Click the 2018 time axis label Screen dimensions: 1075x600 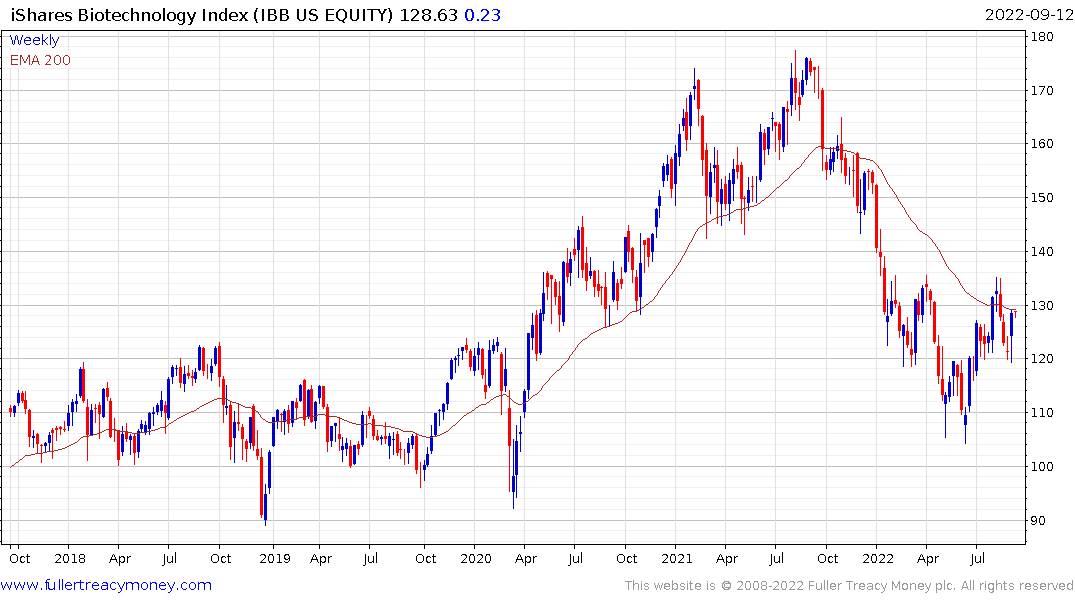click(70, 558)
